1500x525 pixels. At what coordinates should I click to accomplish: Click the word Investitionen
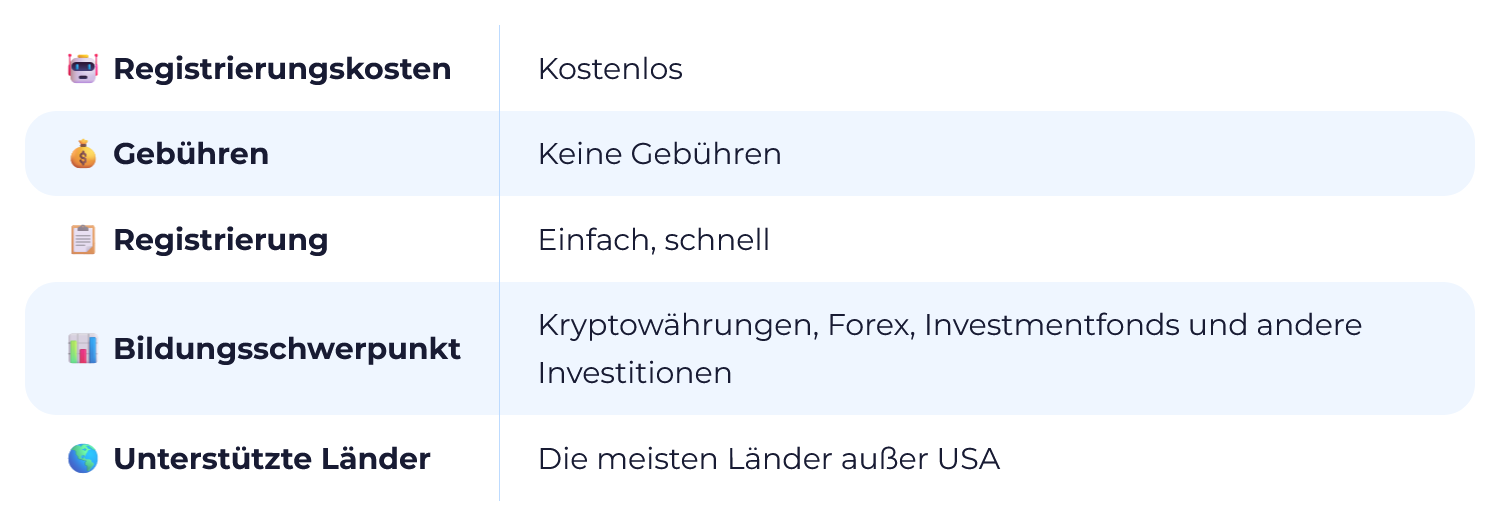tap(635, 373)
